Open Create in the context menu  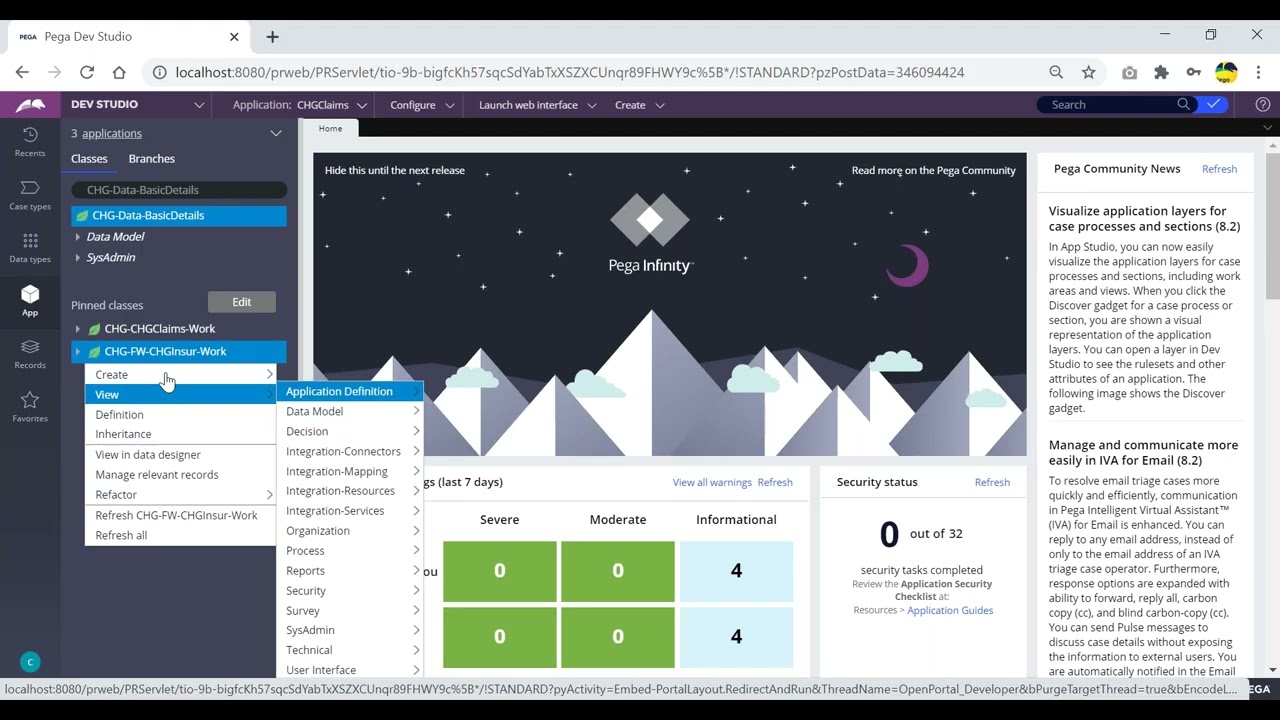coord(180,375)
